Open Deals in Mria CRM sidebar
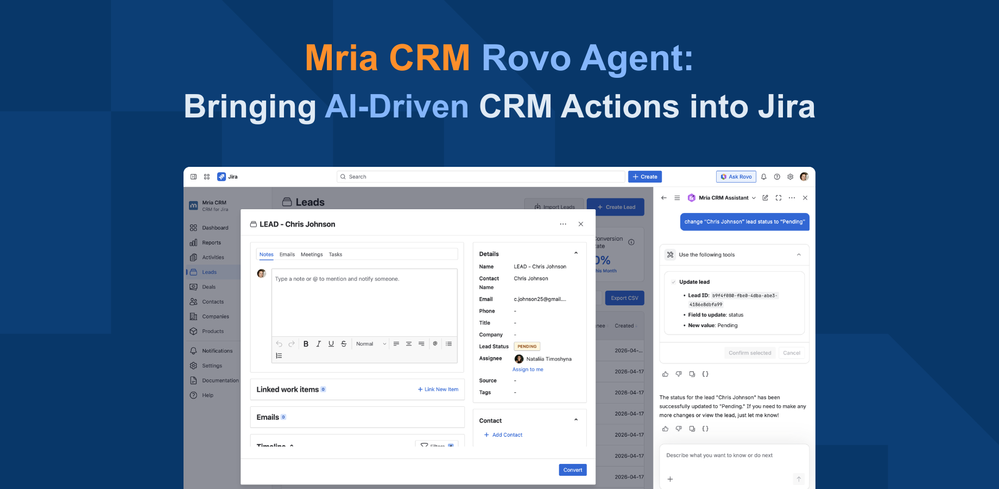 click(203, 287)
